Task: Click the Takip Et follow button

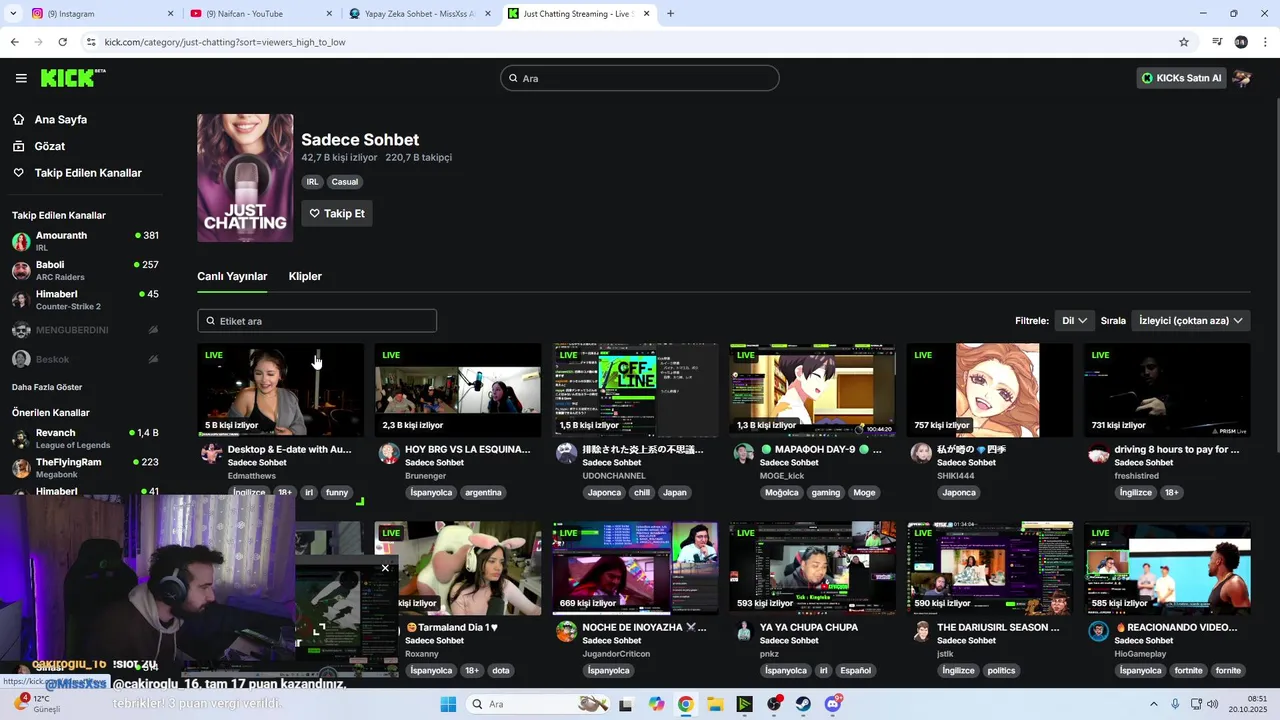Action: [337, 213]
